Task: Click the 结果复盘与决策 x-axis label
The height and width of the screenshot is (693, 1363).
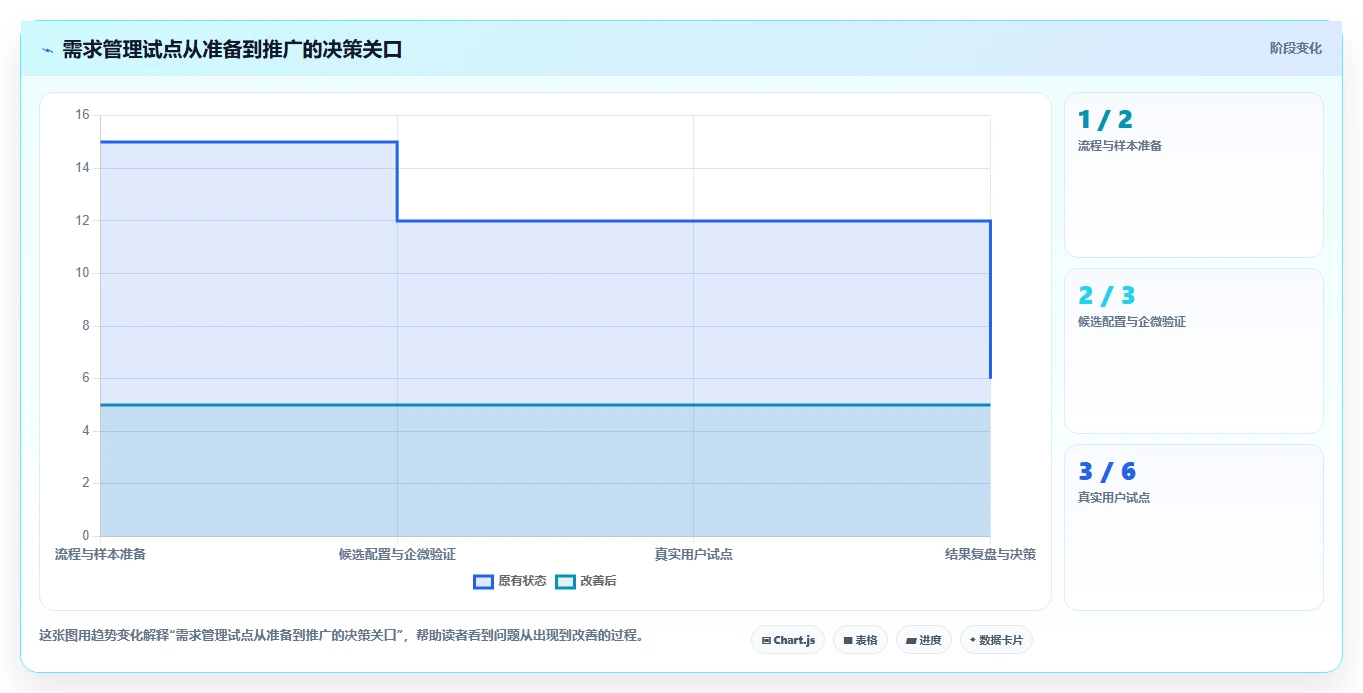Action: 990,554
